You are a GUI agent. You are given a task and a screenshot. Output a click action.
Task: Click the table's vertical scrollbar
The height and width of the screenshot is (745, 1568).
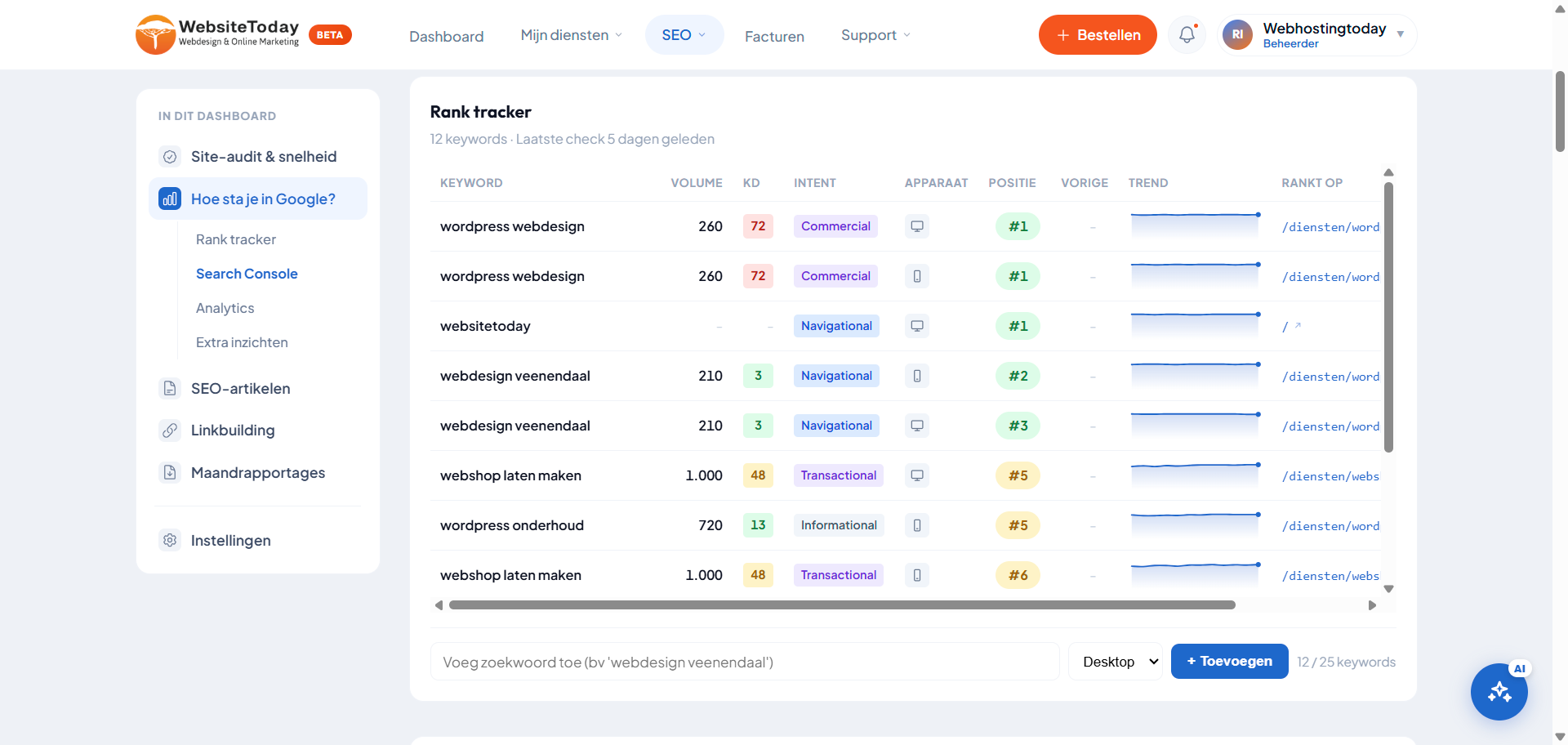1388,317
